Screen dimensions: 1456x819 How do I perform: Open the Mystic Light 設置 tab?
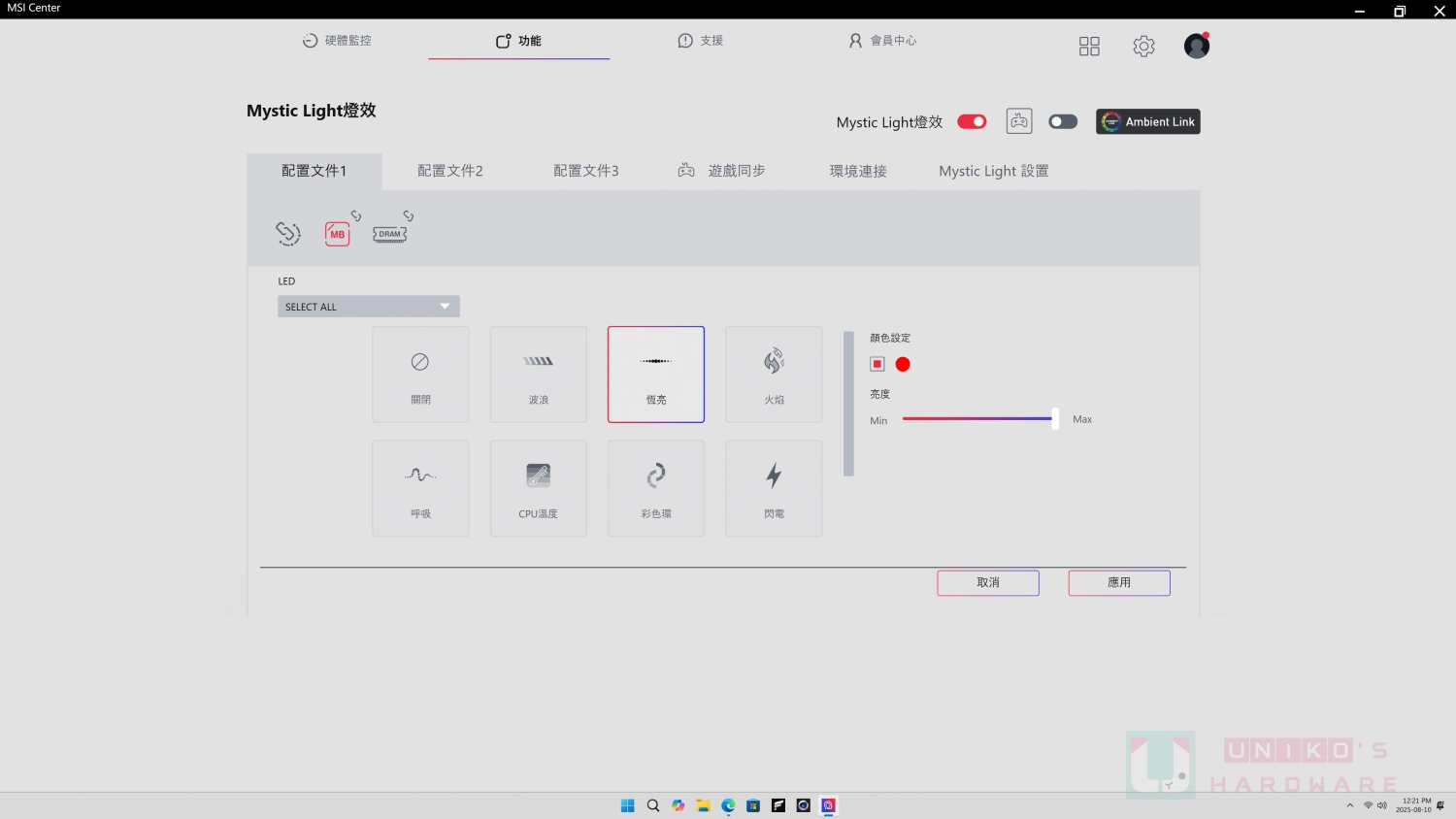[994, 171]
